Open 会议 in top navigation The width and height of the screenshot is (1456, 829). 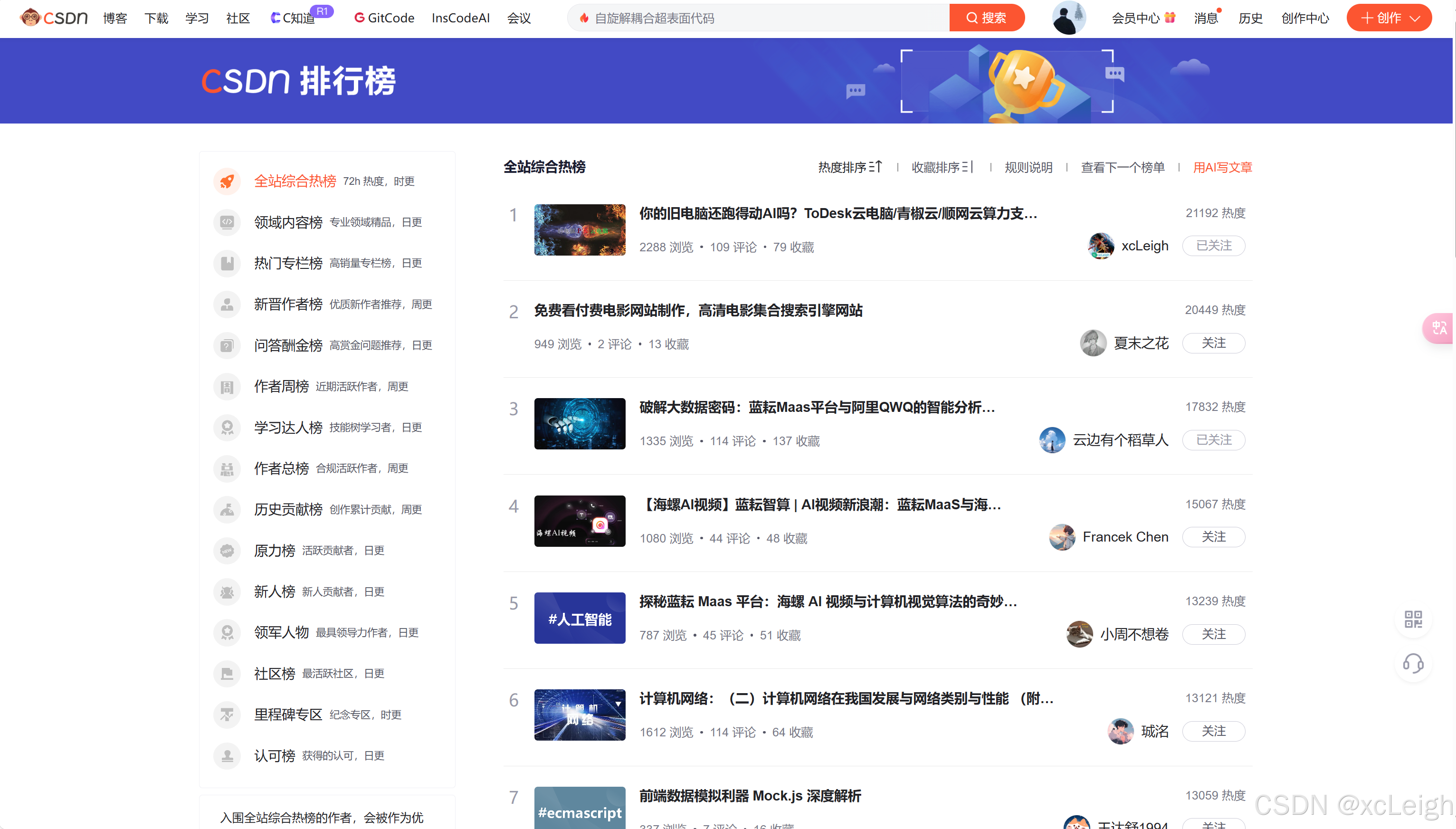coord(519,18)
